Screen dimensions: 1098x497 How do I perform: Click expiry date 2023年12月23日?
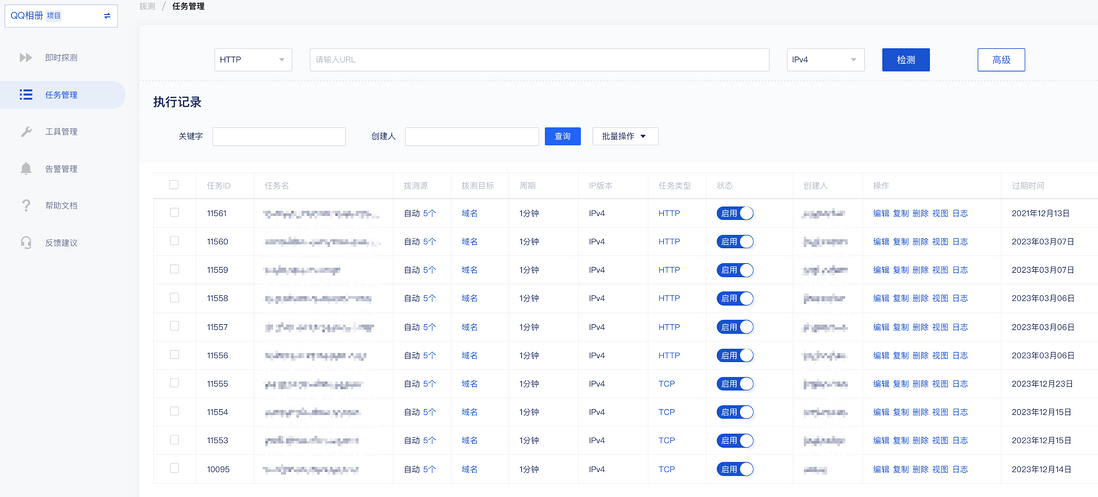point(1043,384)
